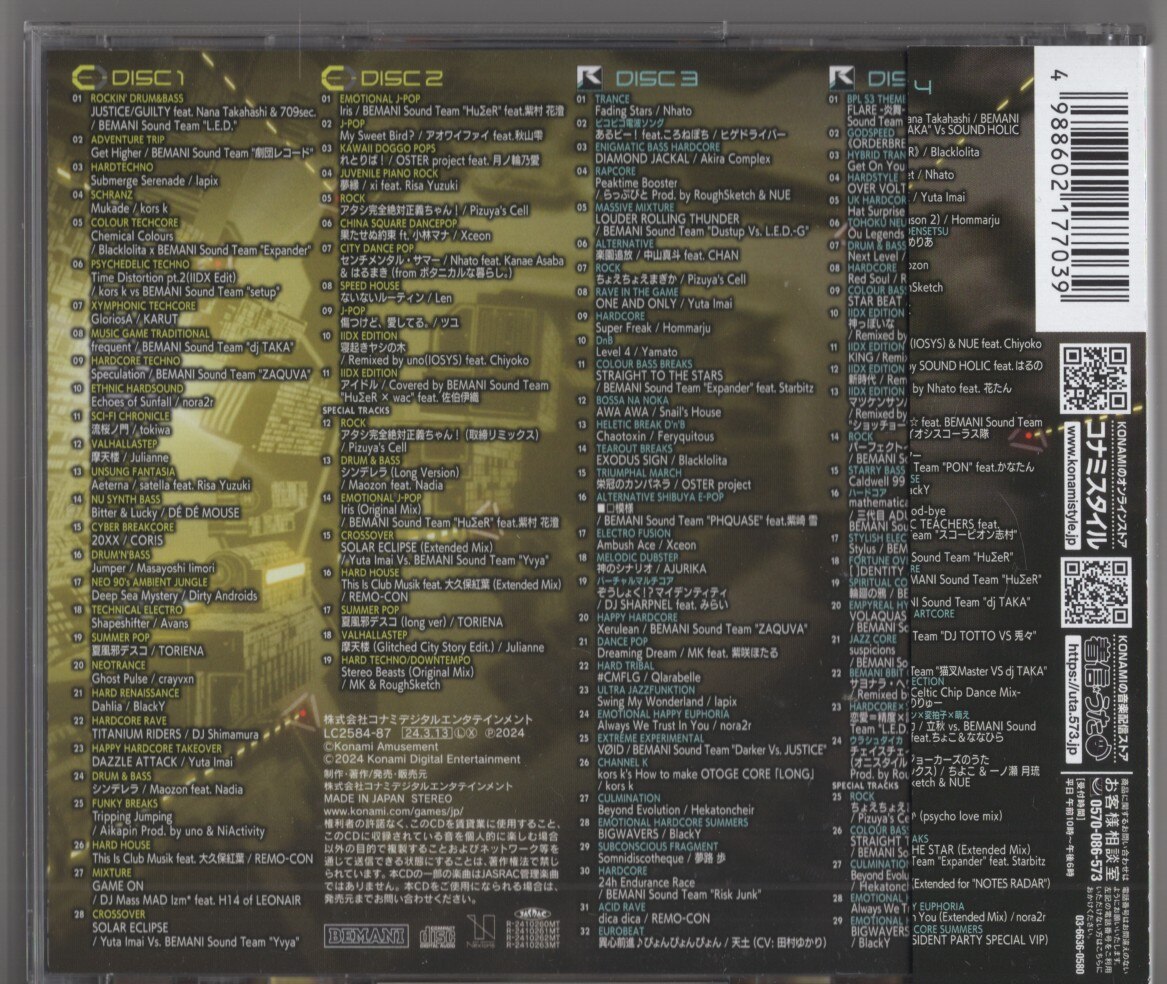Click the catalog number "LC2584-87"

pos(357,733)
